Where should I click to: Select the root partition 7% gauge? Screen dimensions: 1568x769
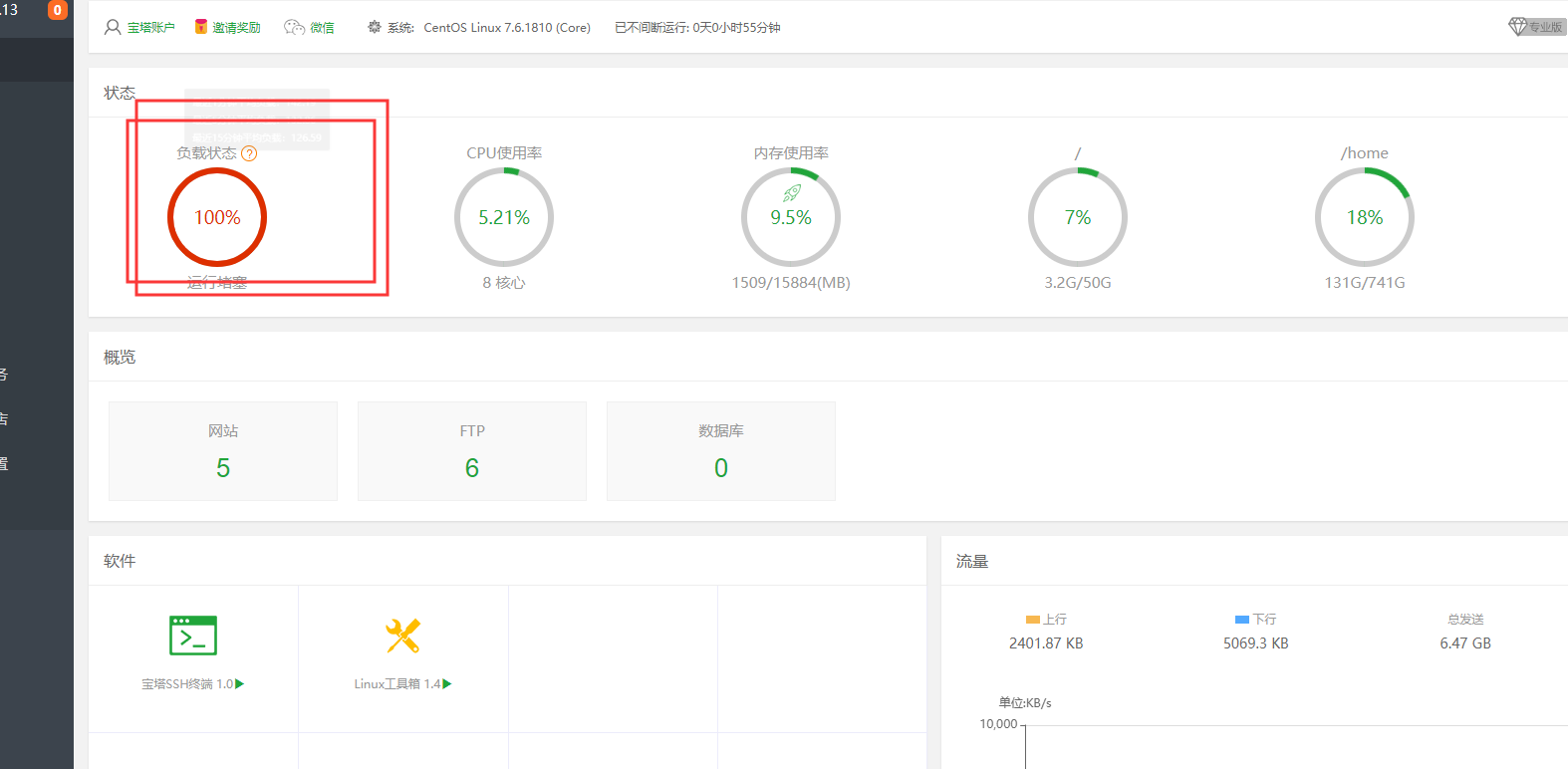(1078, 217)
